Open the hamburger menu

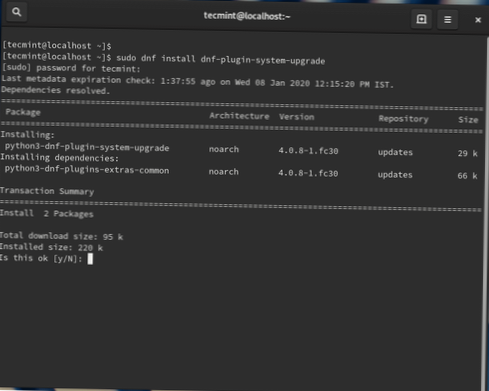tap(447, 20)
